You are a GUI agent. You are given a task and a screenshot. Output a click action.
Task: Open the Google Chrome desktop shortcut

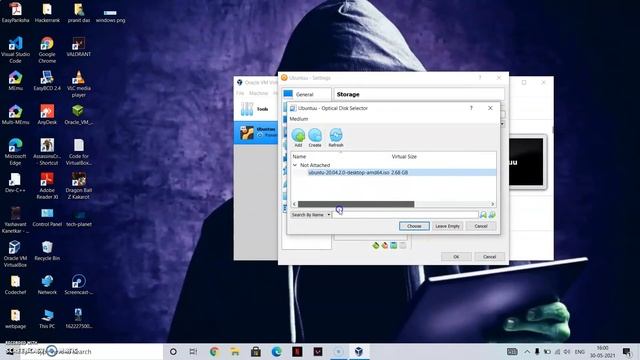47,49
